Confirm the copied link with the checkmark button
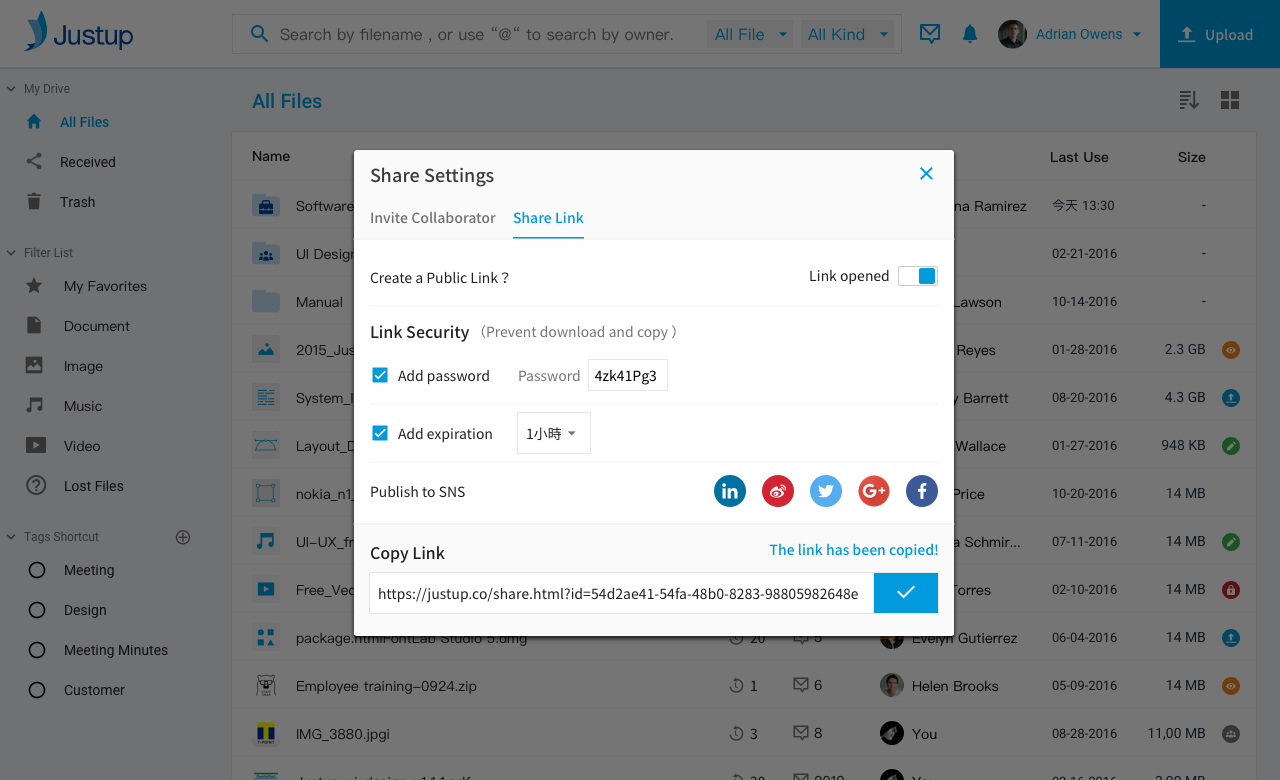Image resolution: width=1280 pixels, height=780 pixels. [905, 592]
